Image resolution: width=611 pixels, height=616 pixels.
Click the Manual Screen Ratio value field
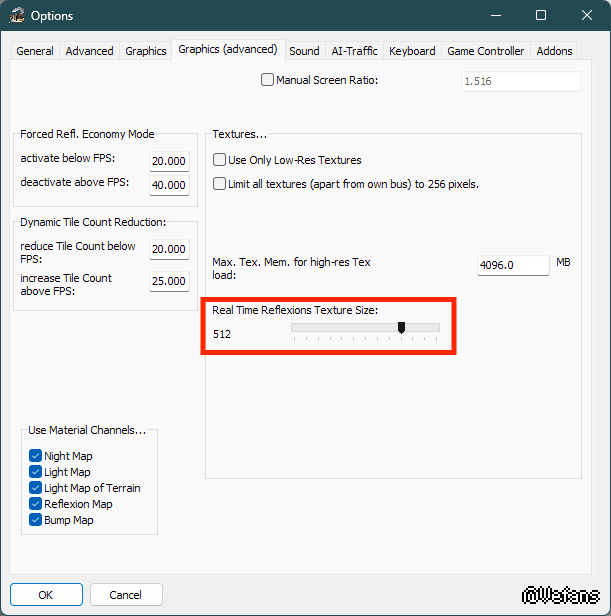[521, 81]
